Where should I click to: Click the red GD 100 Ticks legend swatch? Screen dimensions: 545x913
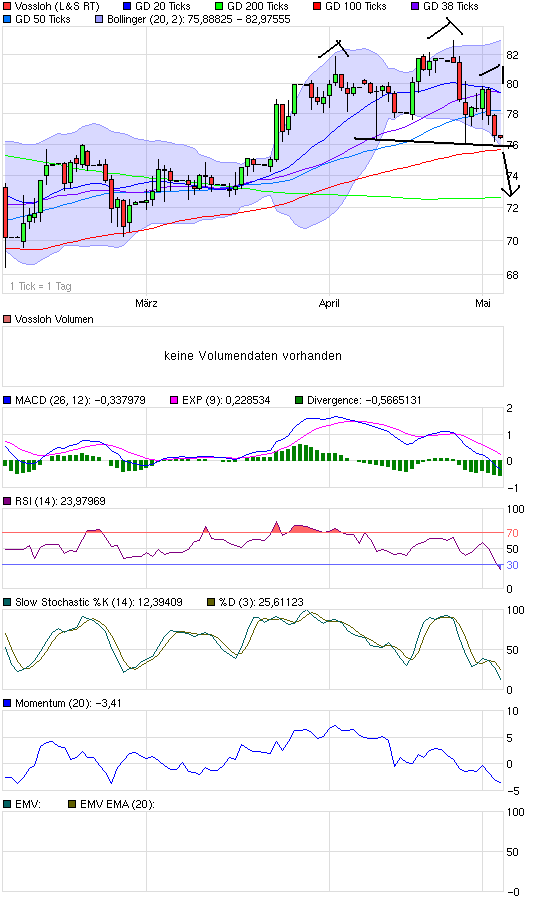[317, 6]
